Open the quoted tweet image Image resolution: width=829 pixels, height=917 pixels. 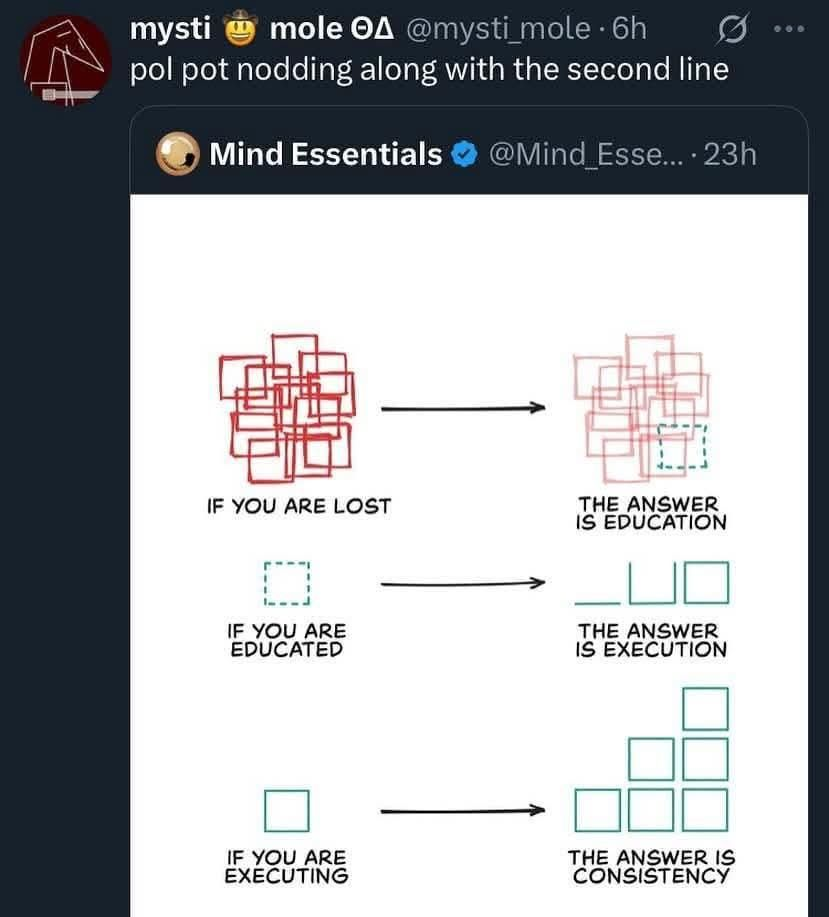pyautogui.click(x=469, y=556)
